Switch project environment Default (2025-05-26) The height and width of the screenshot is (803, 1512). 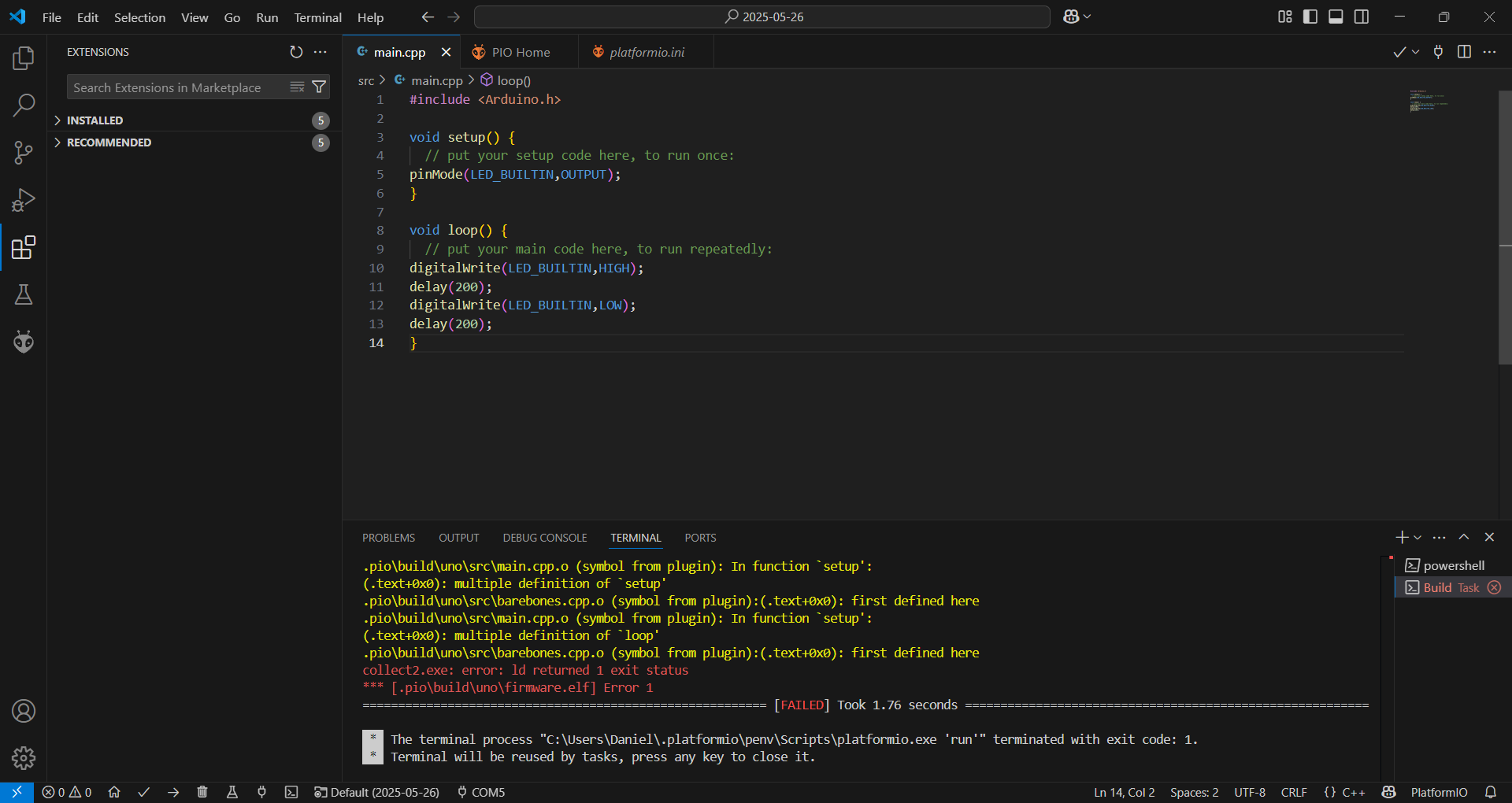376,792
